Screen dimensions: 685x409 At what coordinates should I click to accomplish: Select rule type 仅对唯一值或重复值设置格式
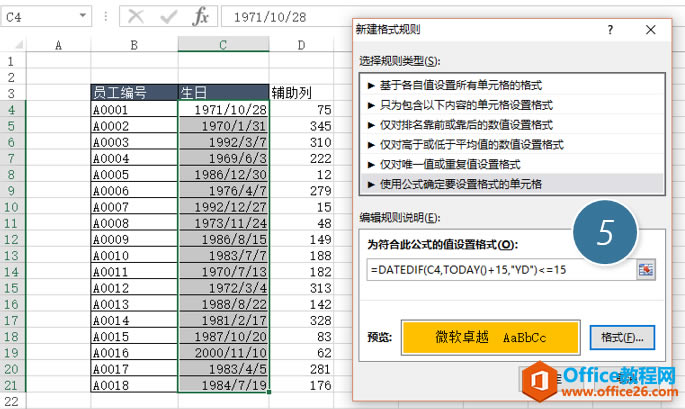512,164
